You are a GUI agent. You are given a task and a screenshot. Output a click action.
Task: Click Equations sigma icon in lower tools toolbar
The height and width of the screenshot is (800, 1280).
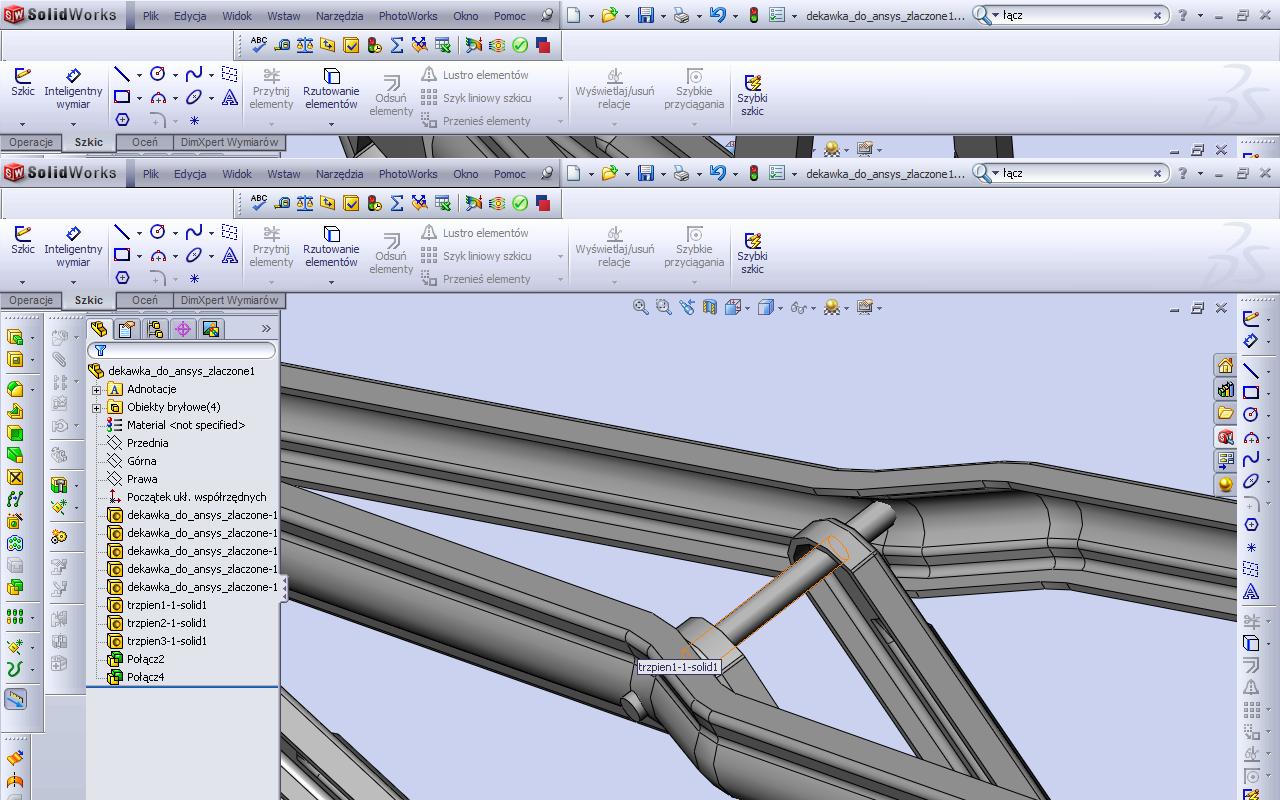(x=396, y=203)
